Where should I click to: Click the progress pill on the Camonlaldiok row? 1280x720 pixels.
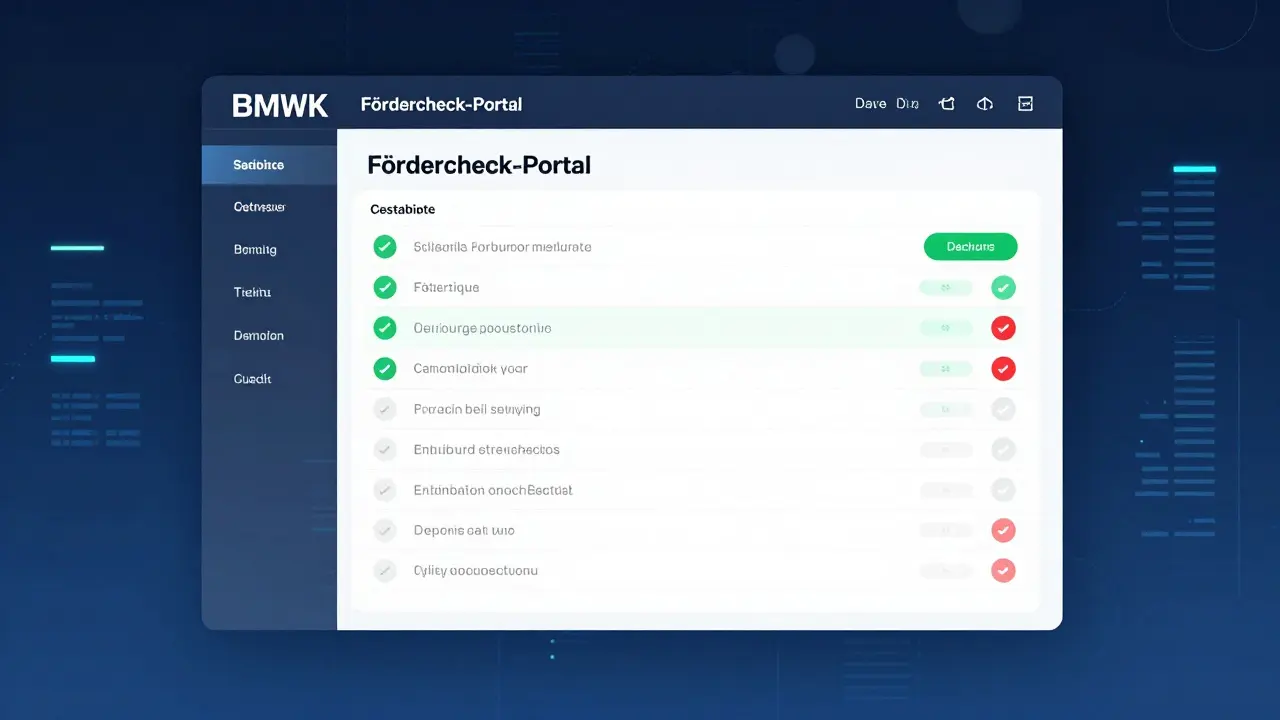point(945,368)
